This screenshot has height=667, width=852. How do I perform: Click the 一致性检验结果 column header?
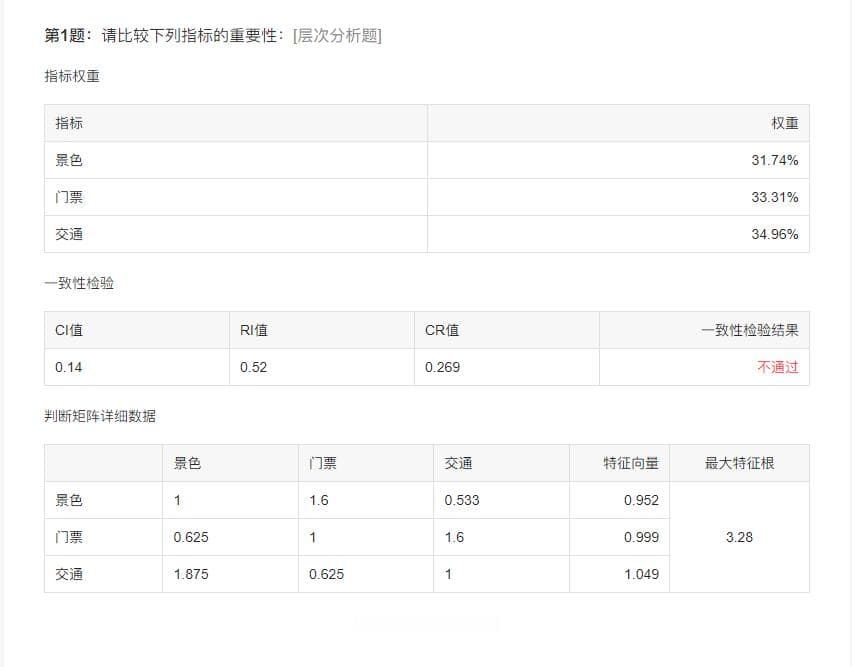pos(749,330)
